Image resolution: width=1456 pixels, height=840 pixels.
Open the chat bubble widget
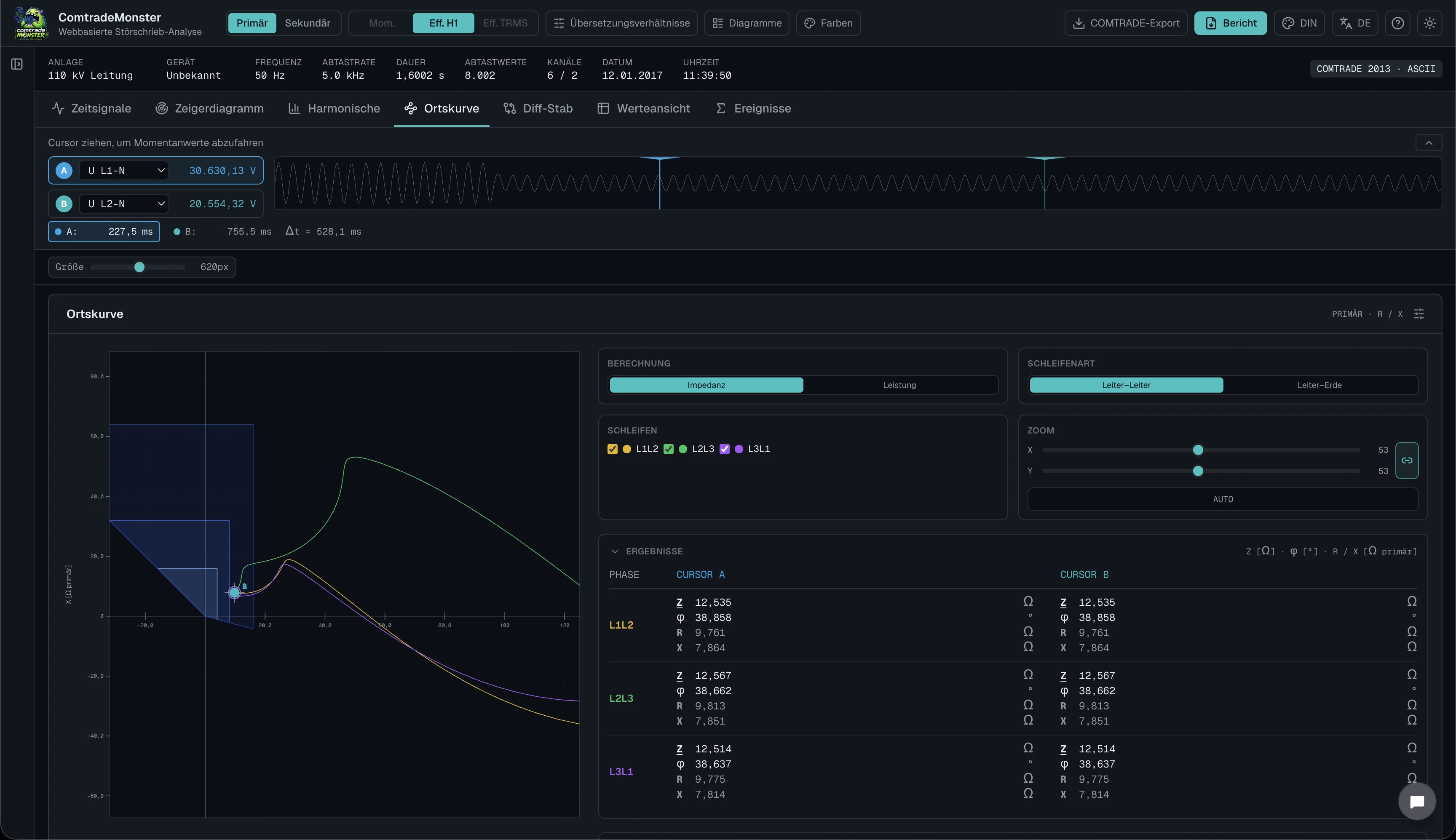pyautogui.click(x=1417, y=801)
